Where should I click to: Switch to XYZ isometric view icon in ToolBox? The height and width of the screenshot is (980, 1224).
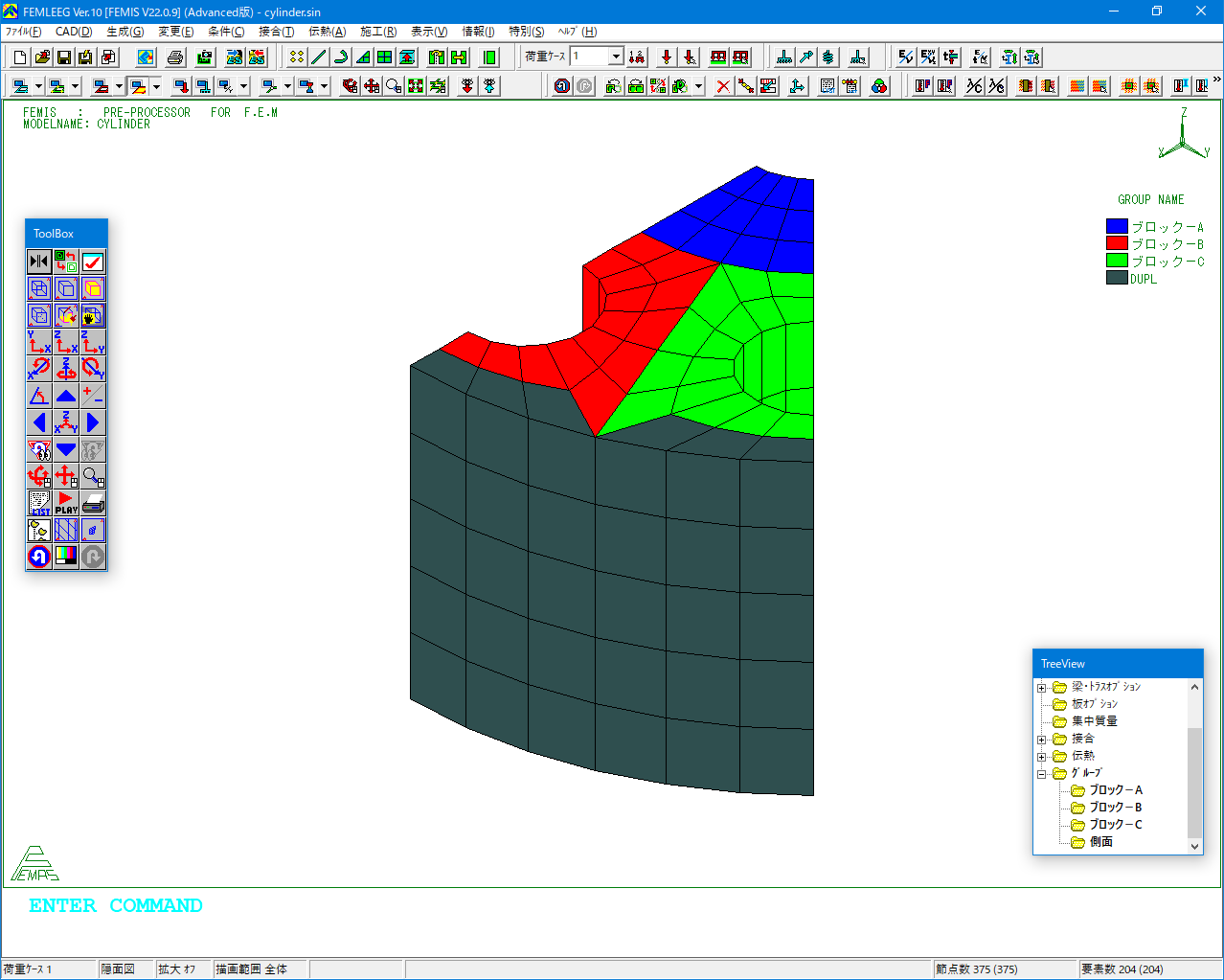[x=66, y=422]
